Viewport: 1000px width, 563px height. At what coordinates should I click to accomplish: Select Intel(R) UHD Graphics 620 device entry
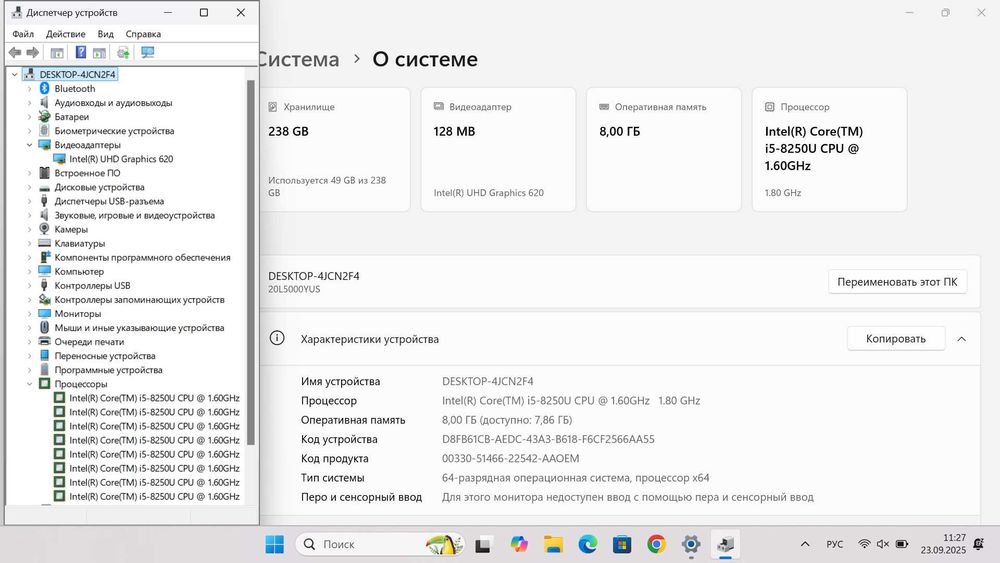[x=121, y=159]
